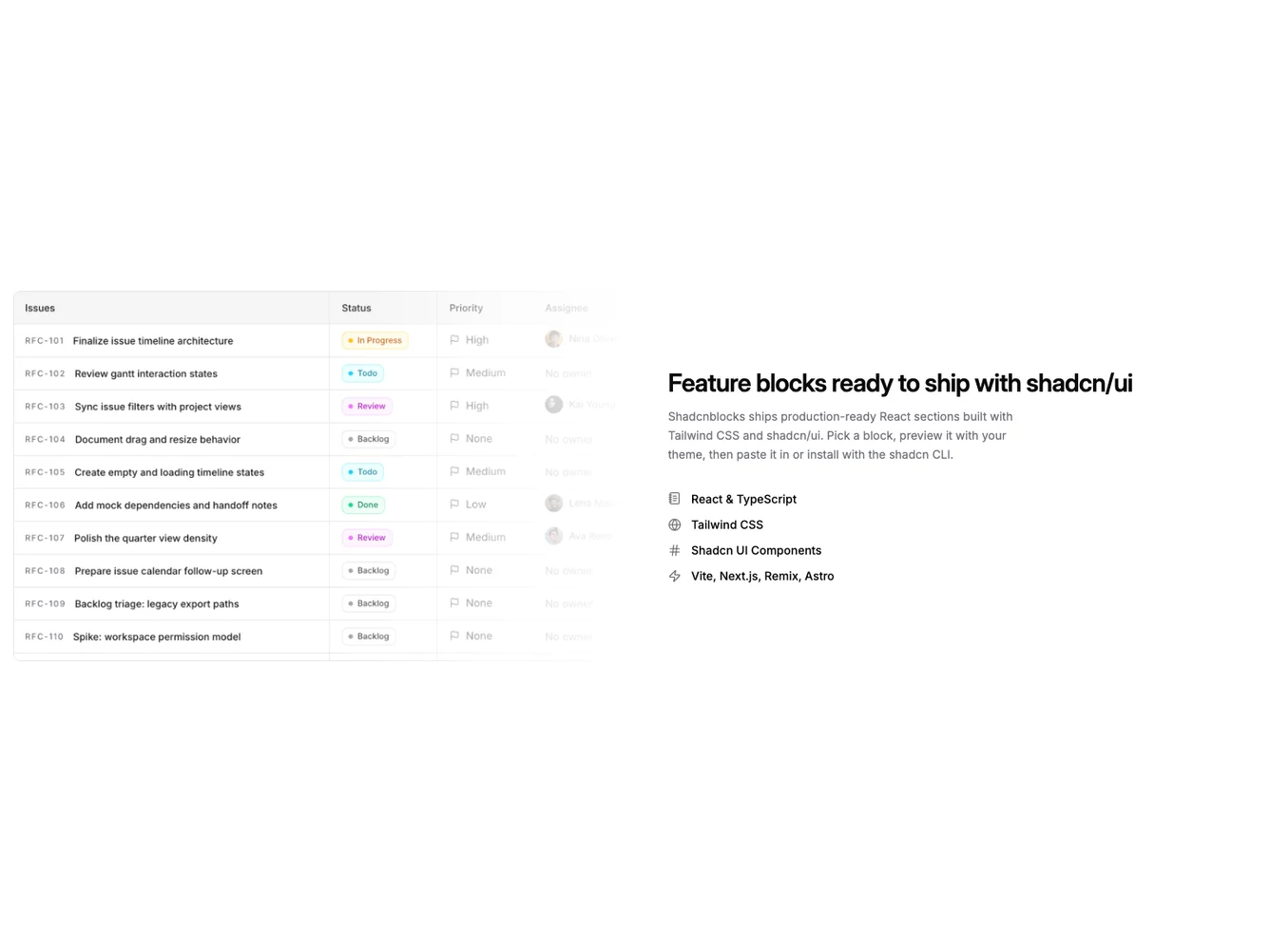Click the flag icon in the Low priority row
The image size is (1270, 952).
pyautogui.click(x=454, y=505)
